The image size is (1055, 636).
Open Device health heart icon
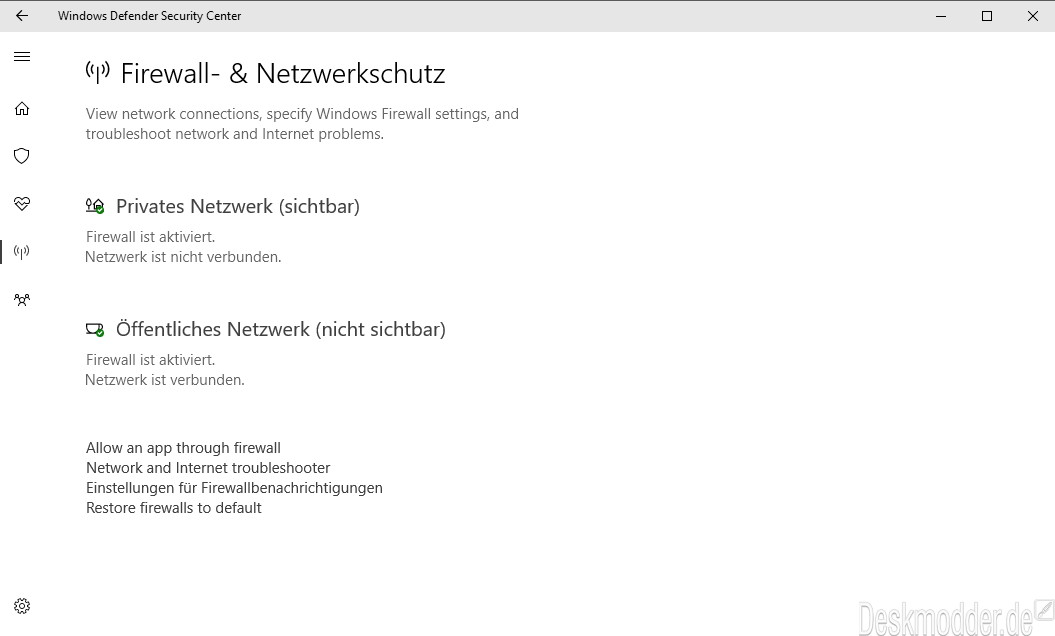click(22, 204)
